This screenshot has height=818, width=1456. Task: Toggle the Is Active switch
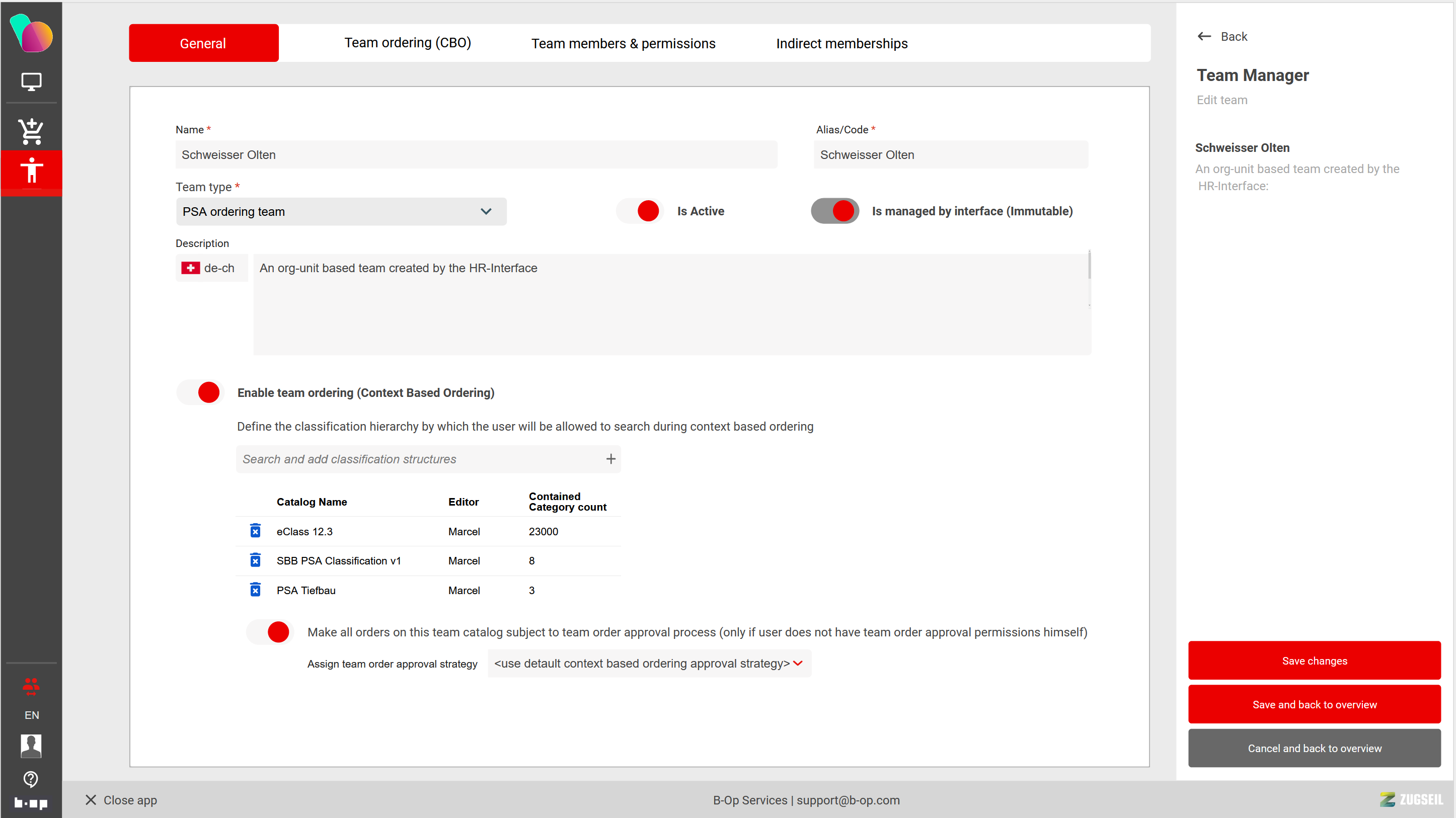[640, 211]
